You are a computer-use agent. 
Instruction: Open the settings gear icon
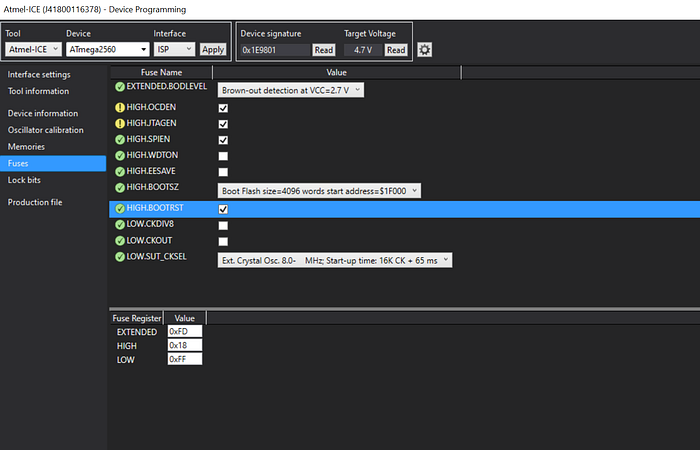click(x=424, y=50)
